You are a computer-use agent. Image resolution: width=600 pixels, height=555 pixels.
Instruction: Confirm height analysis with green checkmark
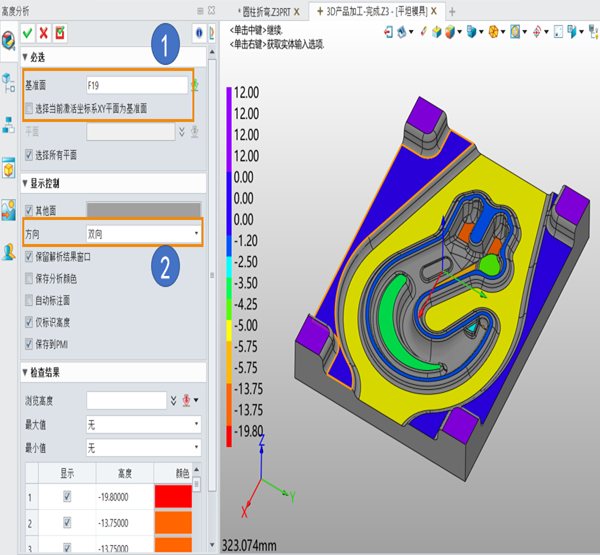[28, 33]
